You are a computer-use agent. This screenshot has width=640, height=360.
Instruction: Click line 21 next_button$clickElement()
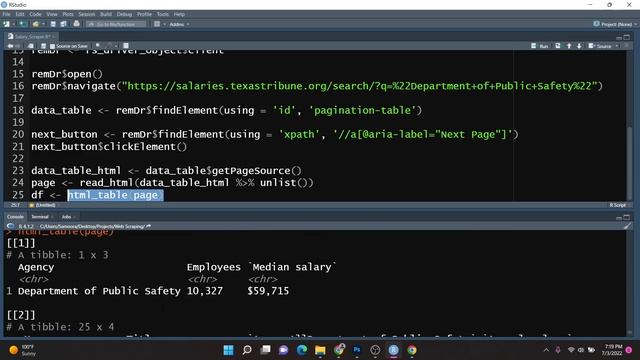coord(109,147)
